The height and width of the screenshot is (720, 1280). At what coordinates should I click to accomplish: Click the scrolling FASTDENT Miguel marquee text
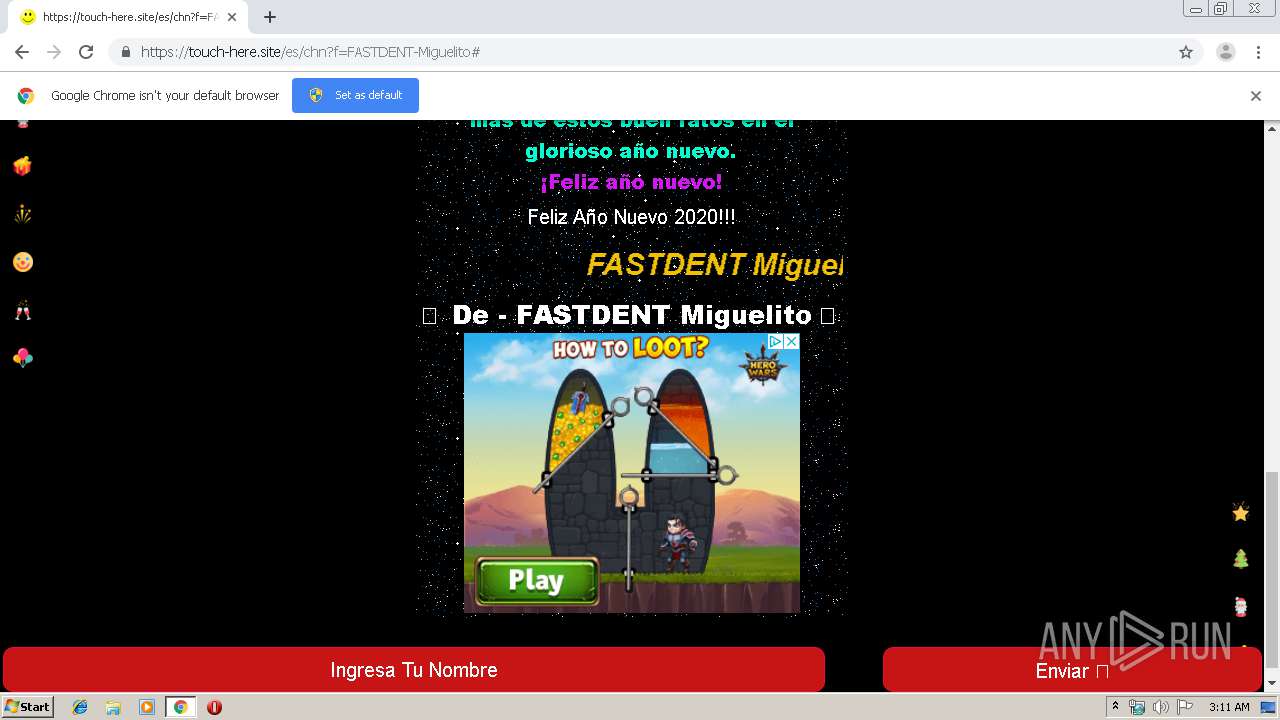pos(715,265)
